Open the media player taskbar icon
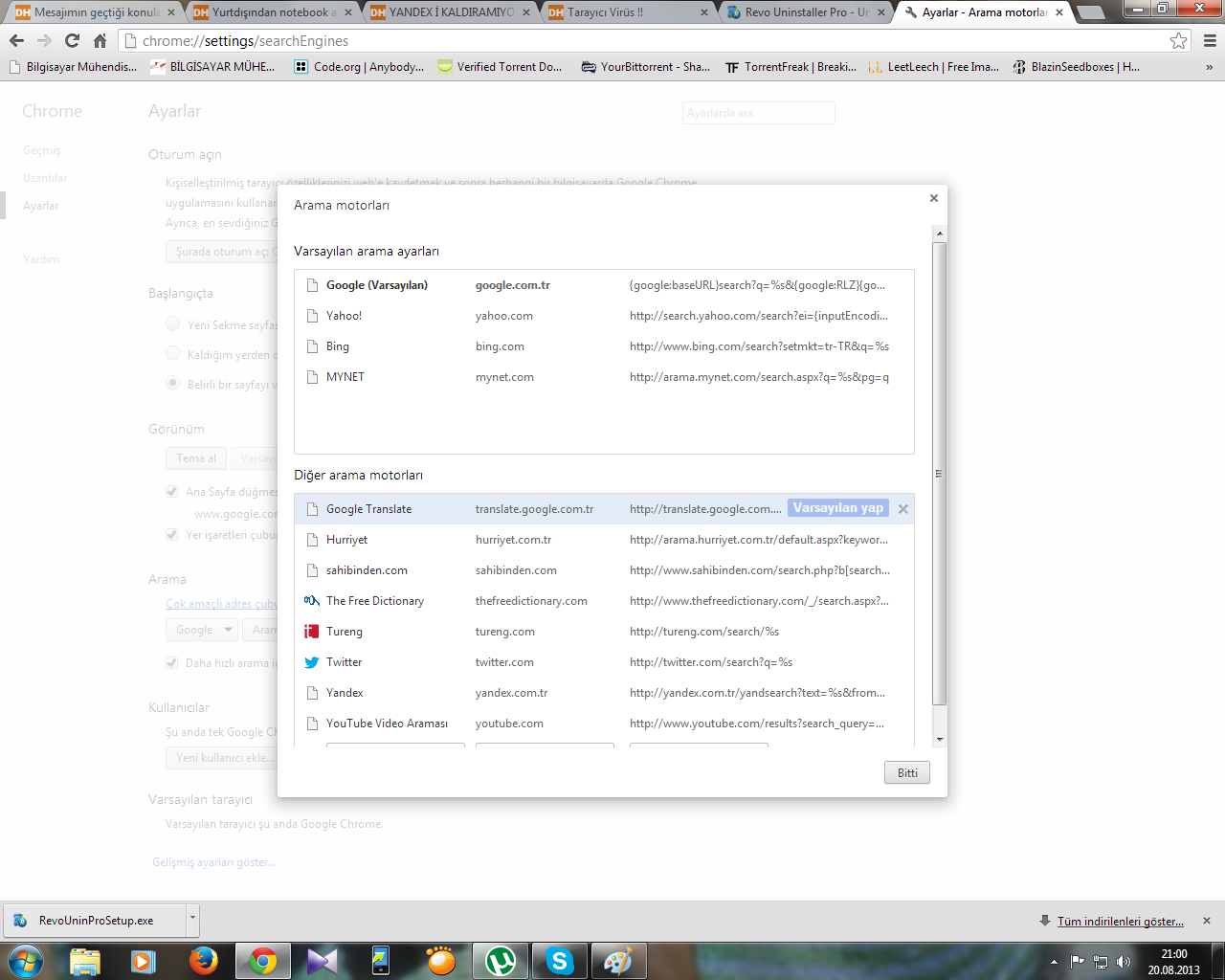This screenshot has height=980, width=1225. tap(144, 961)
